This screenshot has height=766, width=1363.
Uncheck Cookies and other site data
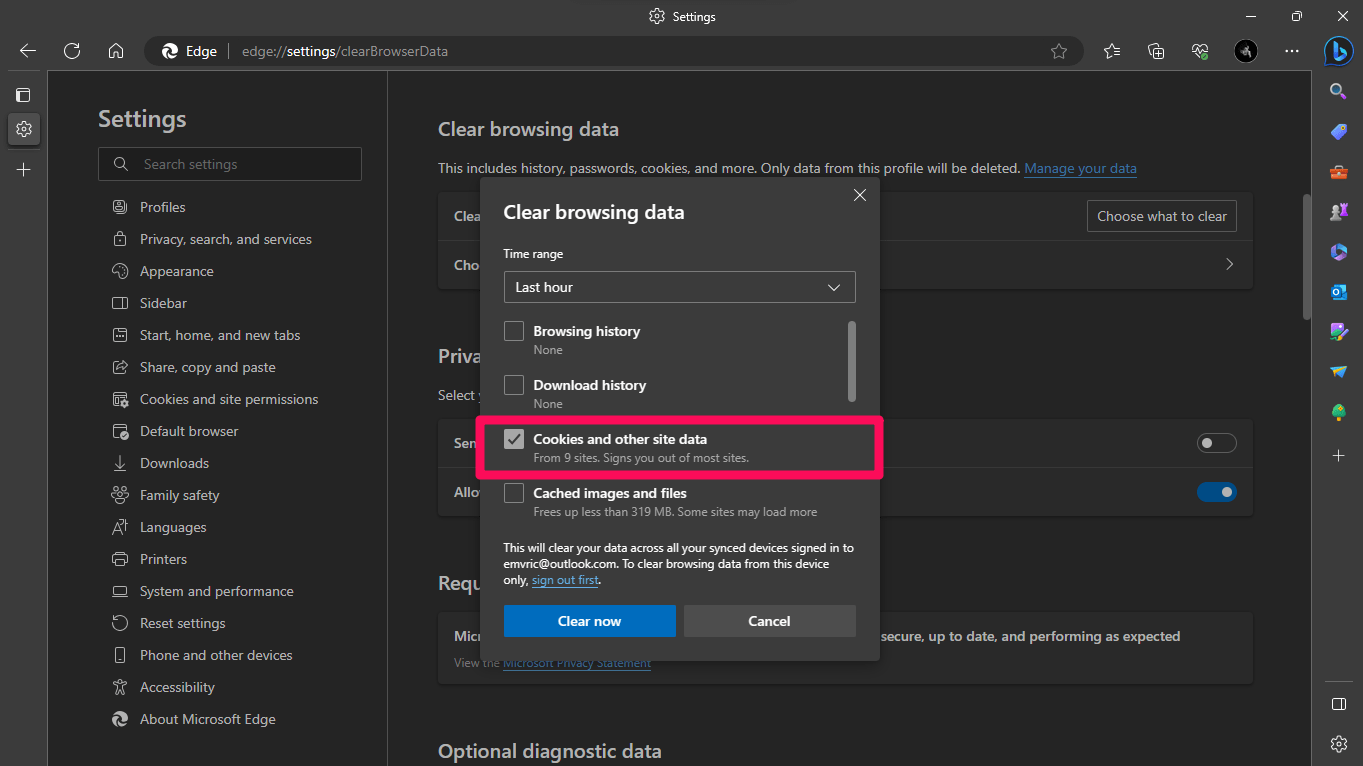514,439
